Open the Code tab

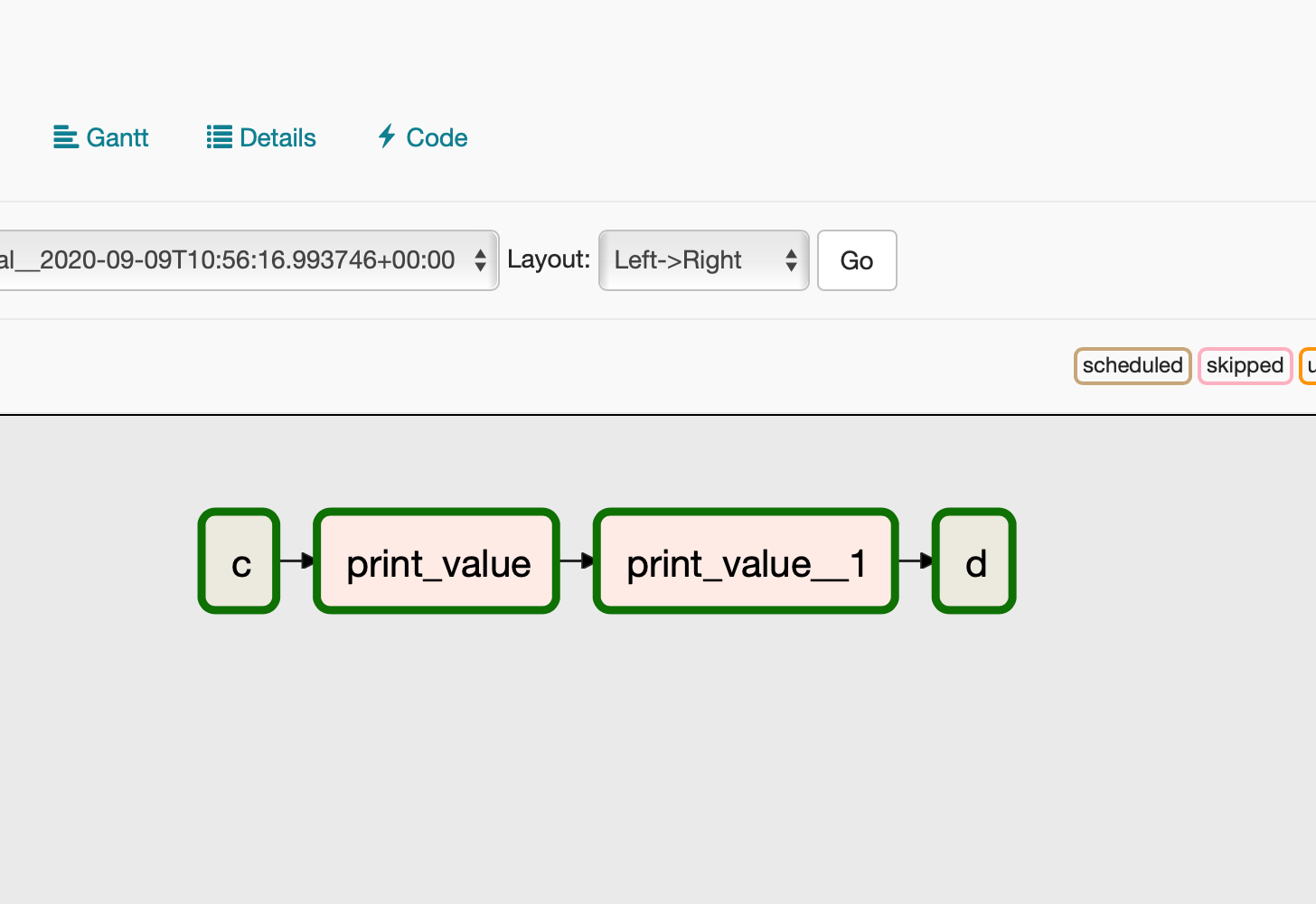pyautogui.click(x=422, y=137)
